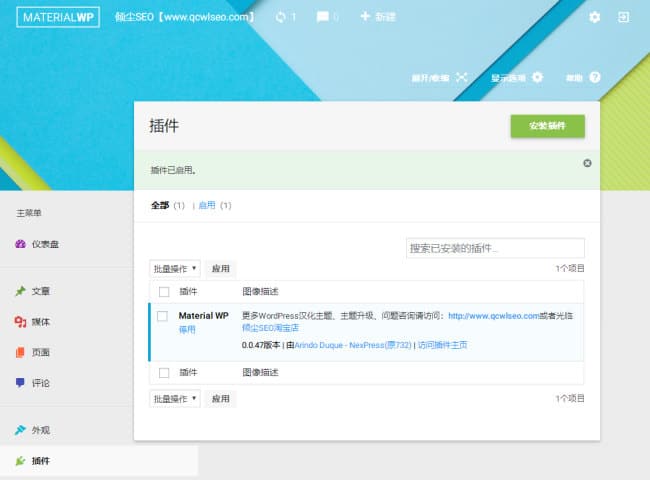
Task: Click the top Apply button
Action: point(221,269)
